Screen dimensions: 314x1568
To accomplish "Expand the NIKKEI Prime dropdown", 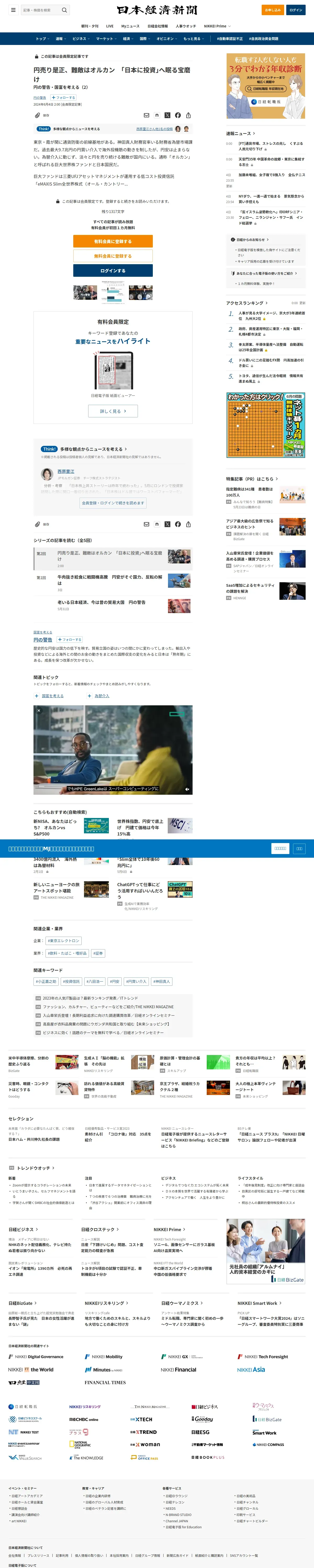I will click(218, 26).
